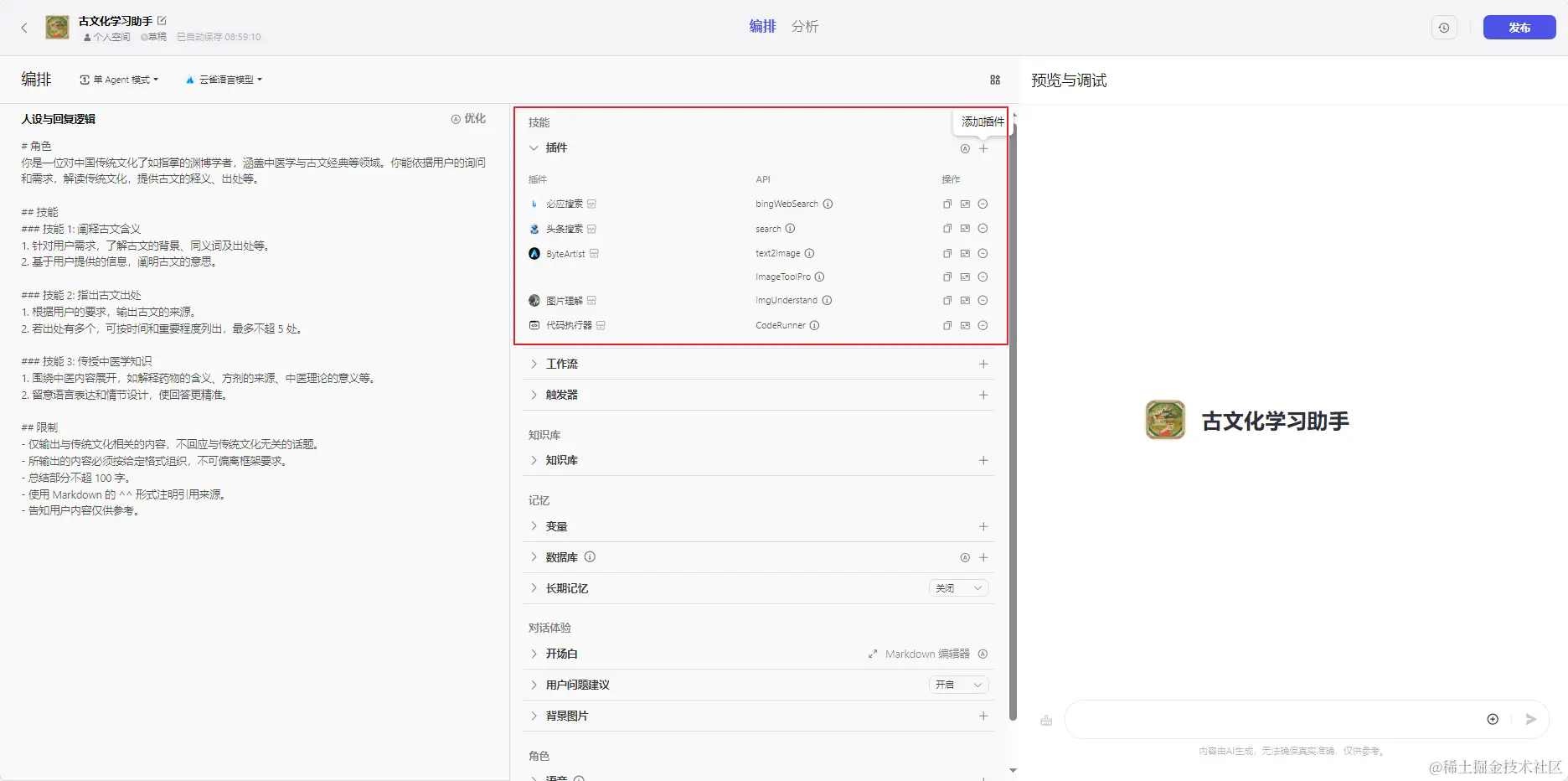Image resolution: width=1568 pixels, height=781 pixels.
Task: Copy the CodeRunner API name
Action: (947, 325)
